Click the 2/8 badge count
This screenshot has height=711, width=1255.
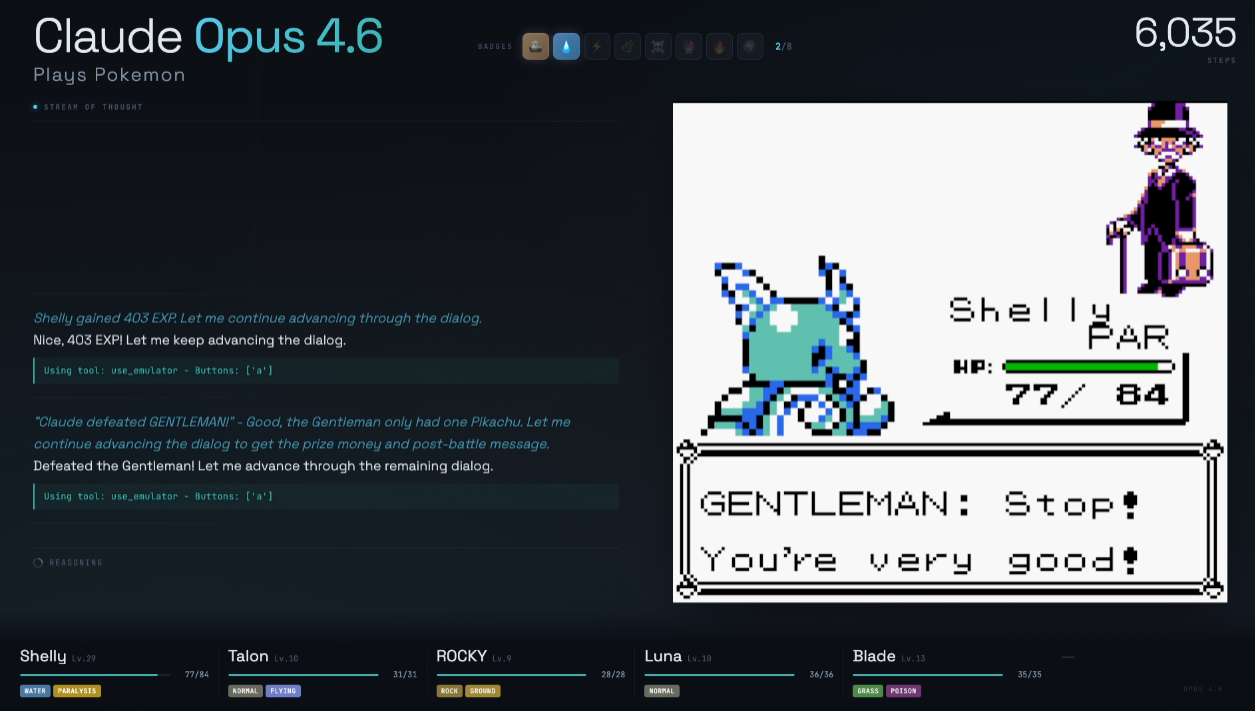click(x=784, y=47)
